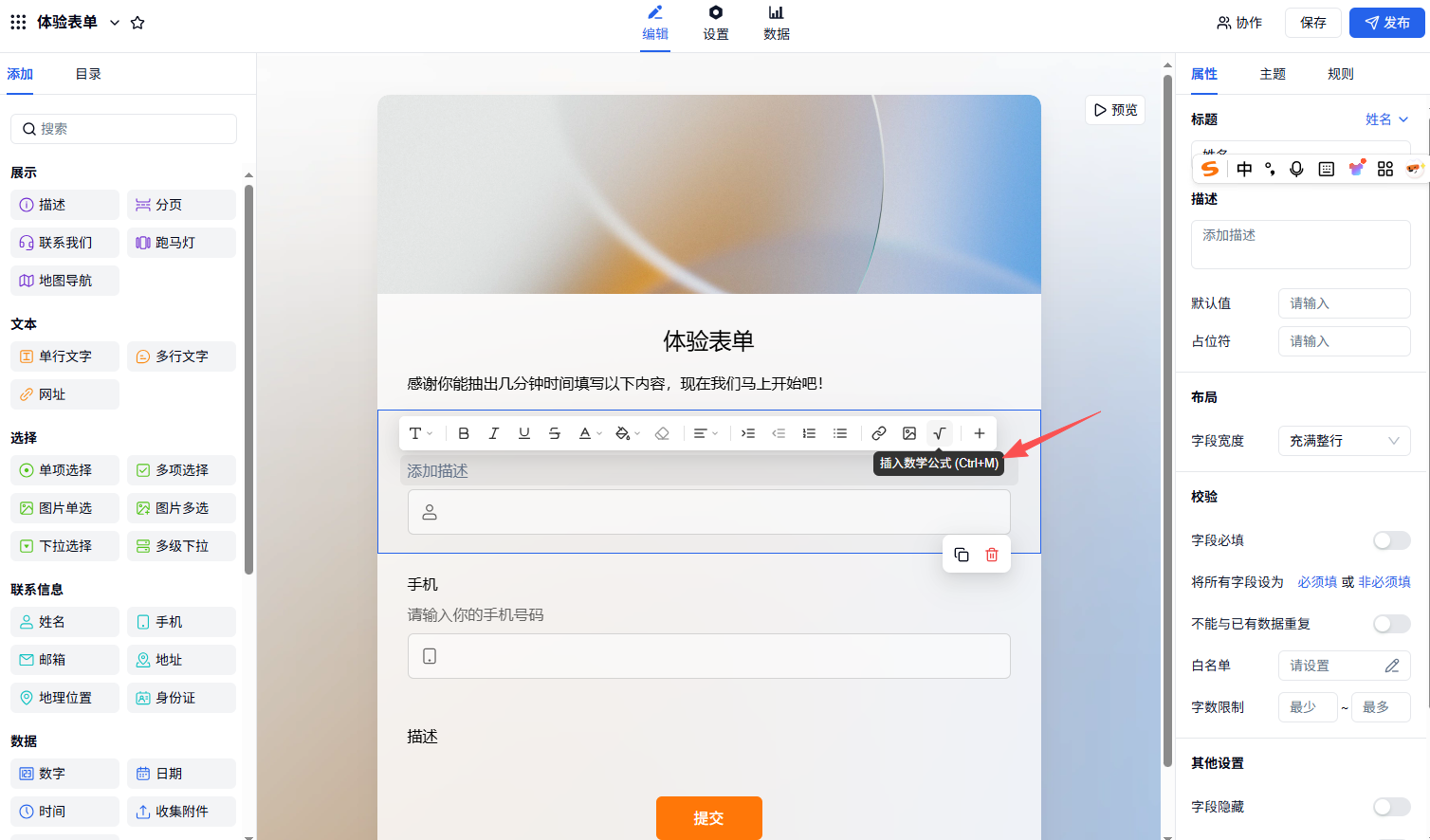Click the insert image icon
The height and width of the screenshot is (840, 1430).
[x=909, y=433]
